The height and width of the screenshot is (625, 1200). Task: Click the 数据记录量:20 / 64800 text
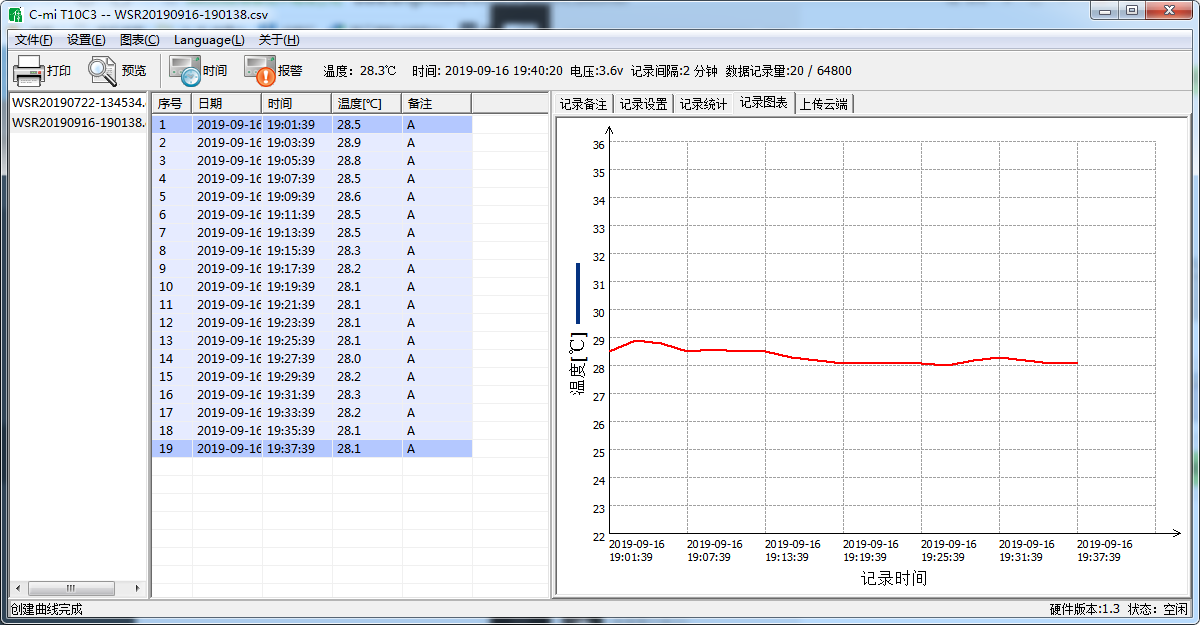(x=789, y=71)
